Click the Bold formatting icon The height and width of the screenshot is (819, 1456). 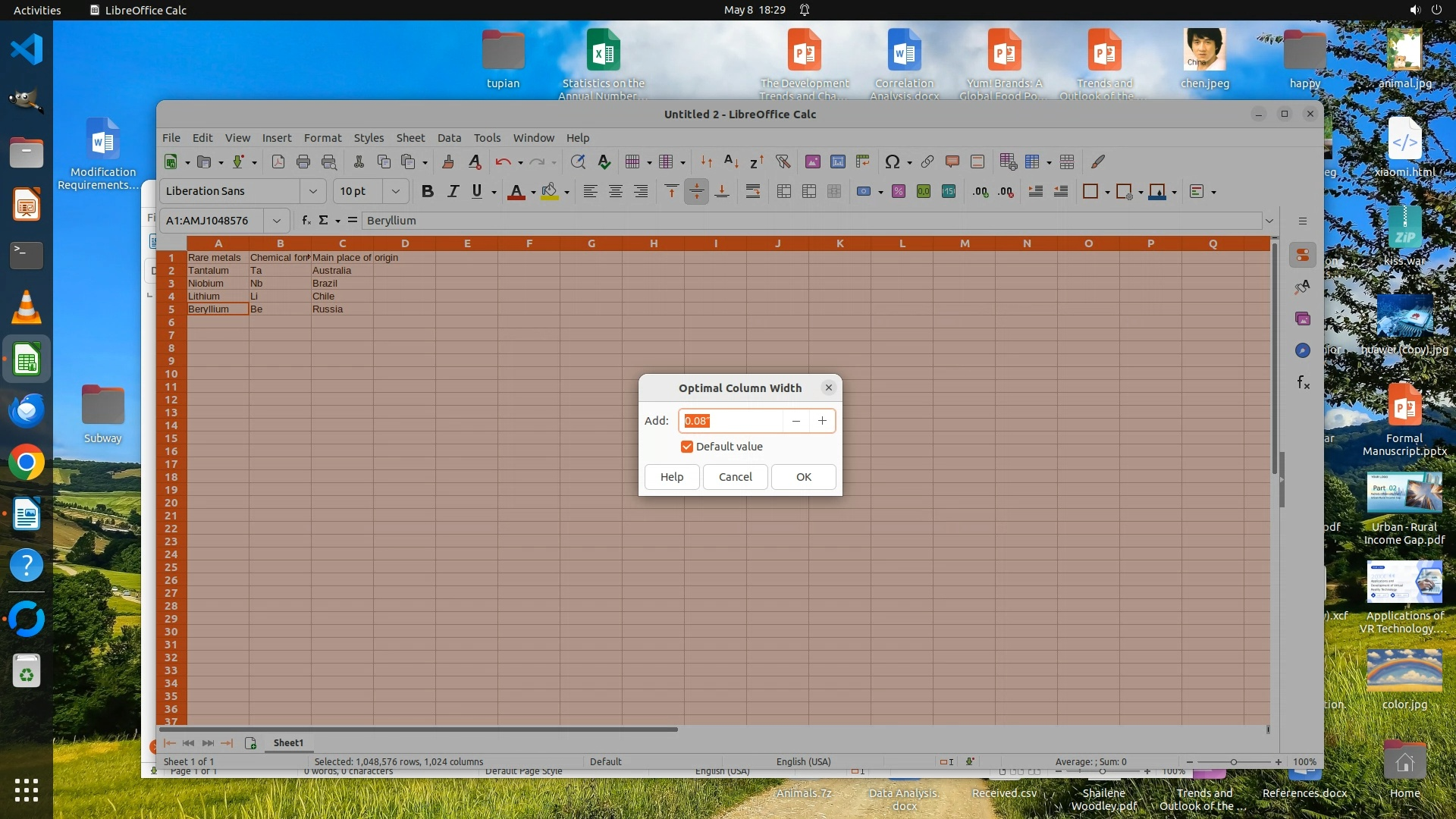coord(427,192)
